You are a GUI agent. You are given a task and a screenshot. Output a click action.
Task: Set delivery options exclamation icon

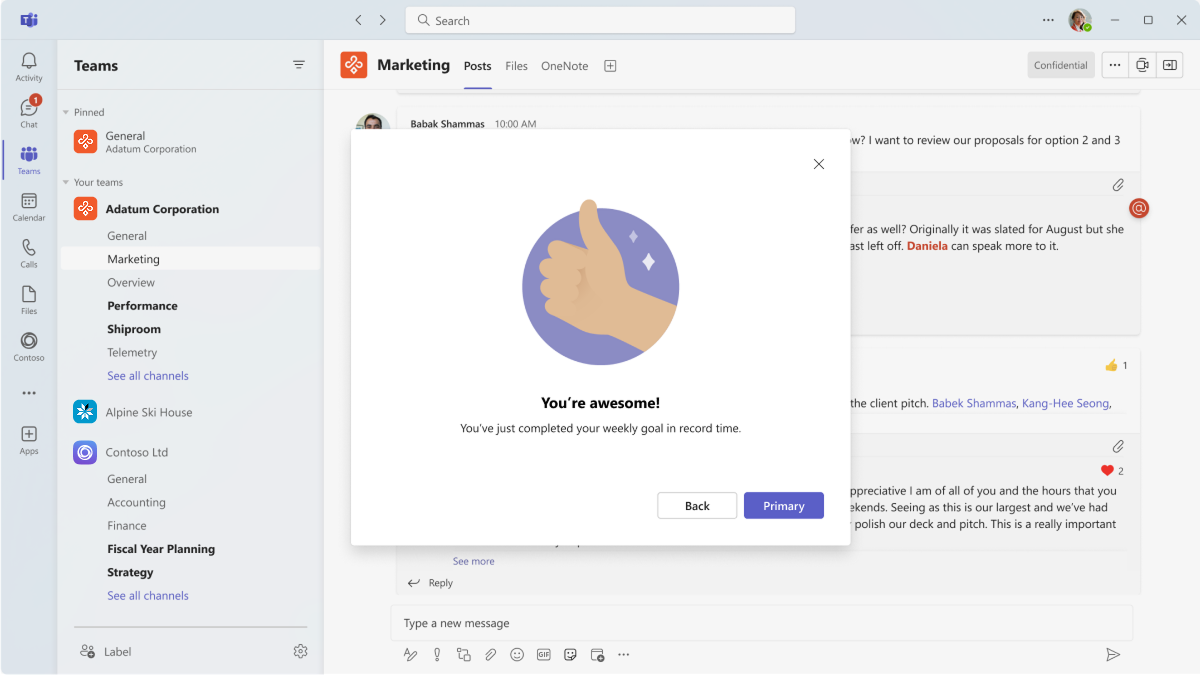437,655
